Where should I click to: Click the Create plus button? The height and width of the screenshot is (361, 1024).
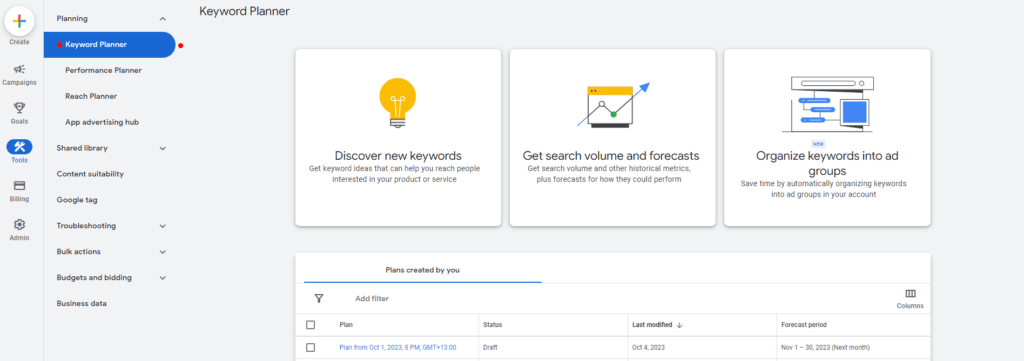click(20, 21)
